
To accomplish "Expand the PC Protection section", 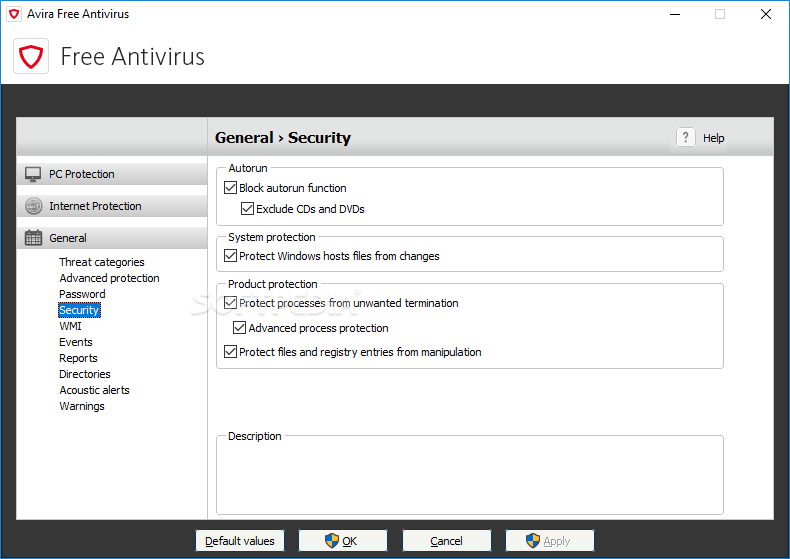I will click(x=112, y=174).
